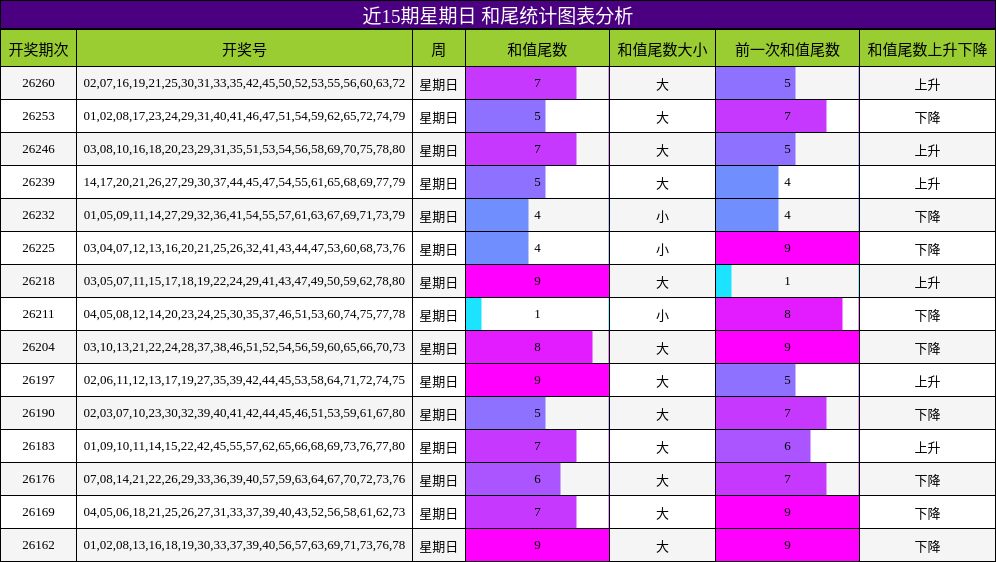The image size is (996, 562).
Task: Click the 和值尾数 bar showing 6 in row 26176
Action: 513,479
